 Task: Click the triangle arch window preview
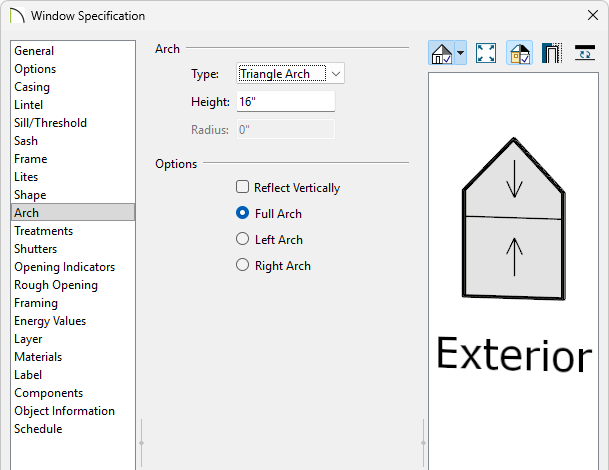point(513,219)
